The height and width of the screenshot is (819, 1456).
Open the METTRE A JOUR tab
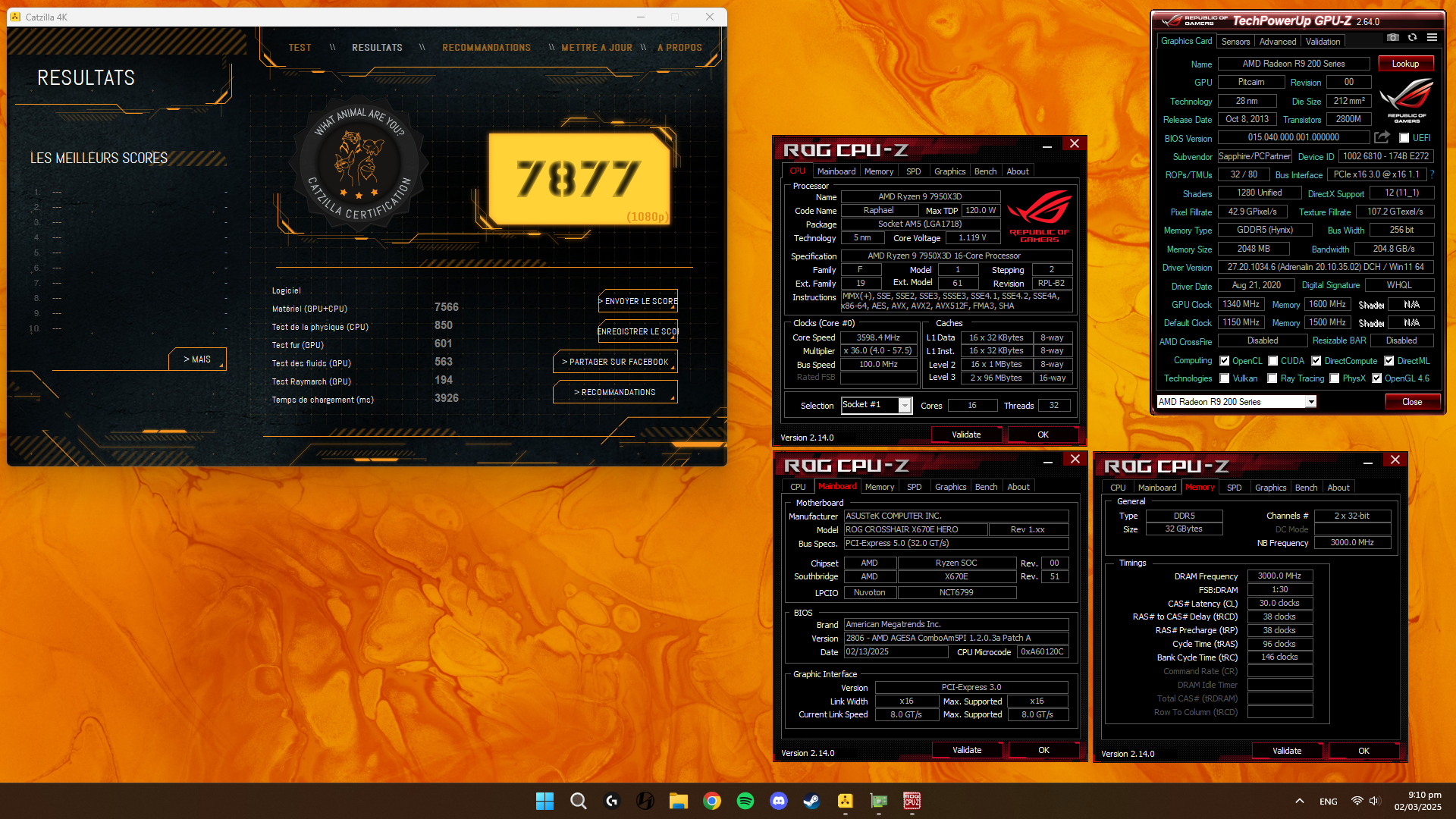click(x=597, y=47)
